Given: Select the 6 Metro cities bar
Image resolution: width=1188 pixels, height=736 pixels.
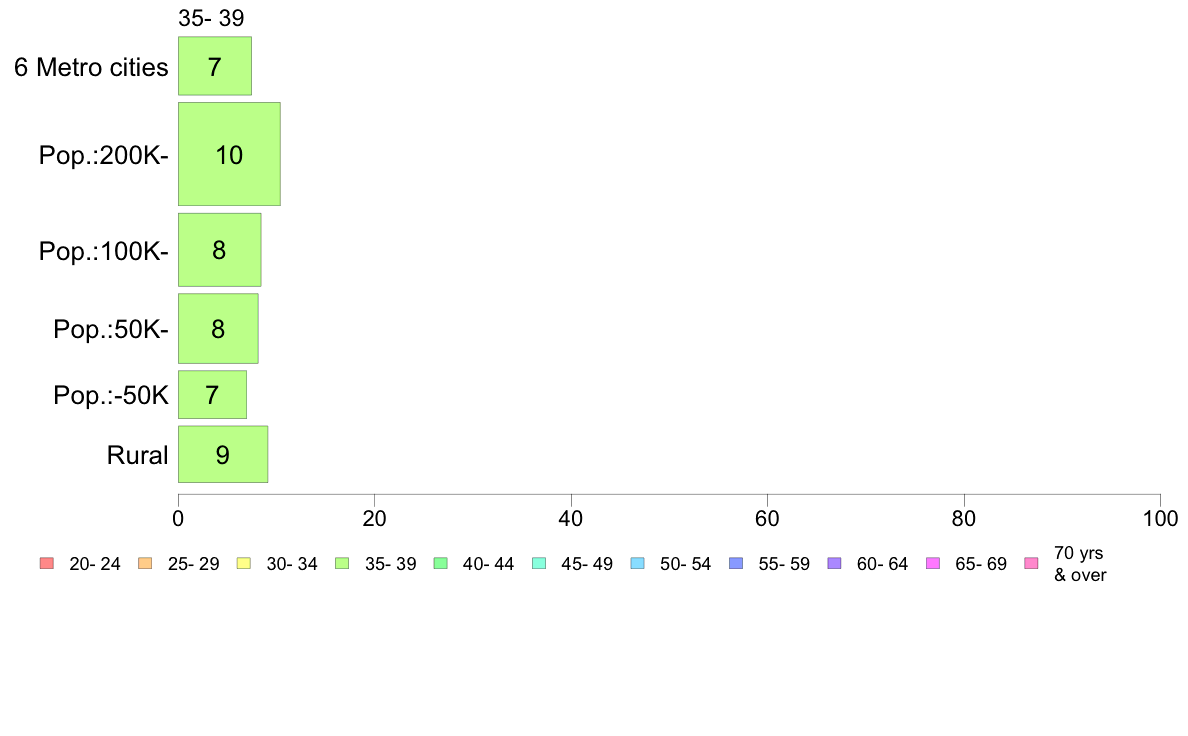Looking at the screenshot, I should coord(215,66).
